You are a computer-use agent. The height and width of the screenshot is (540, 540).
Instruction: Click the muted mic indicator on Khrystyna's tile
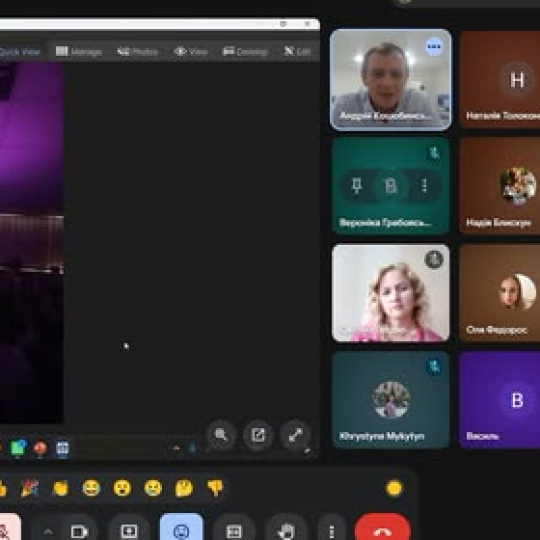point(434,366)
